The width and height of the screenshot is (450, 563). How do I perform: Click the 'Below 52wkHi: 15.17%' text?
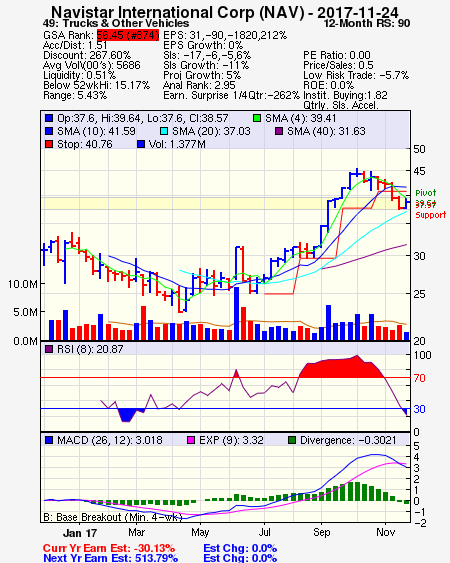point(96,85)
